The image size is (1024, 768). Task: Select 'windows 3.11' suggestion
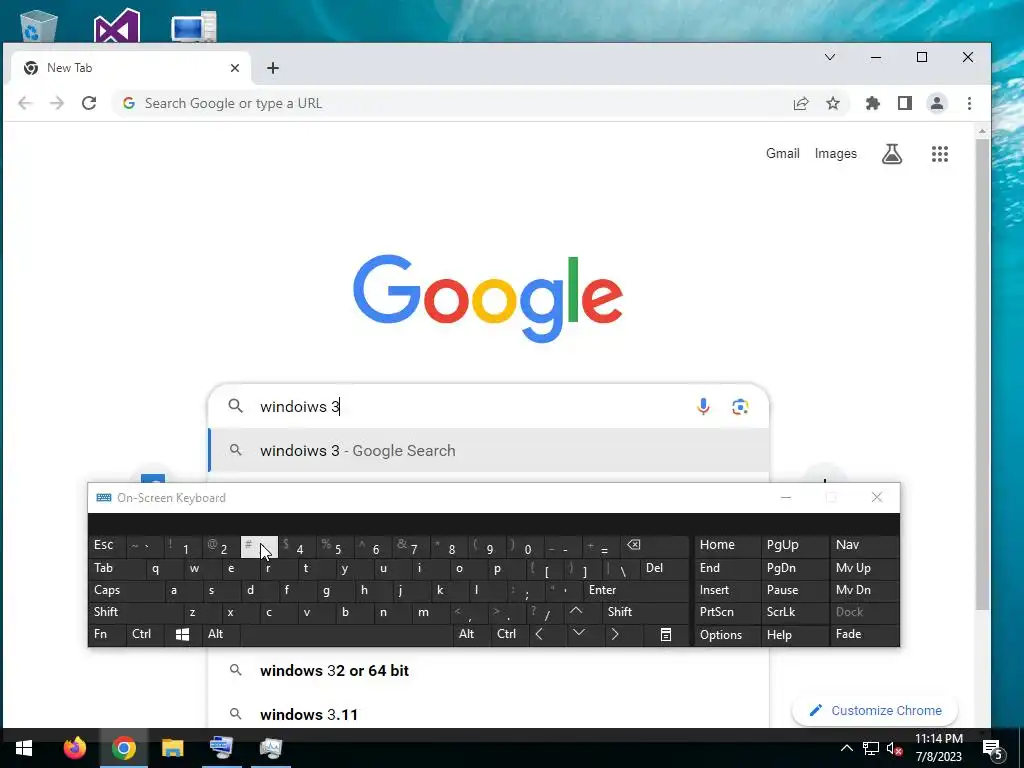(x=488, y=713)
